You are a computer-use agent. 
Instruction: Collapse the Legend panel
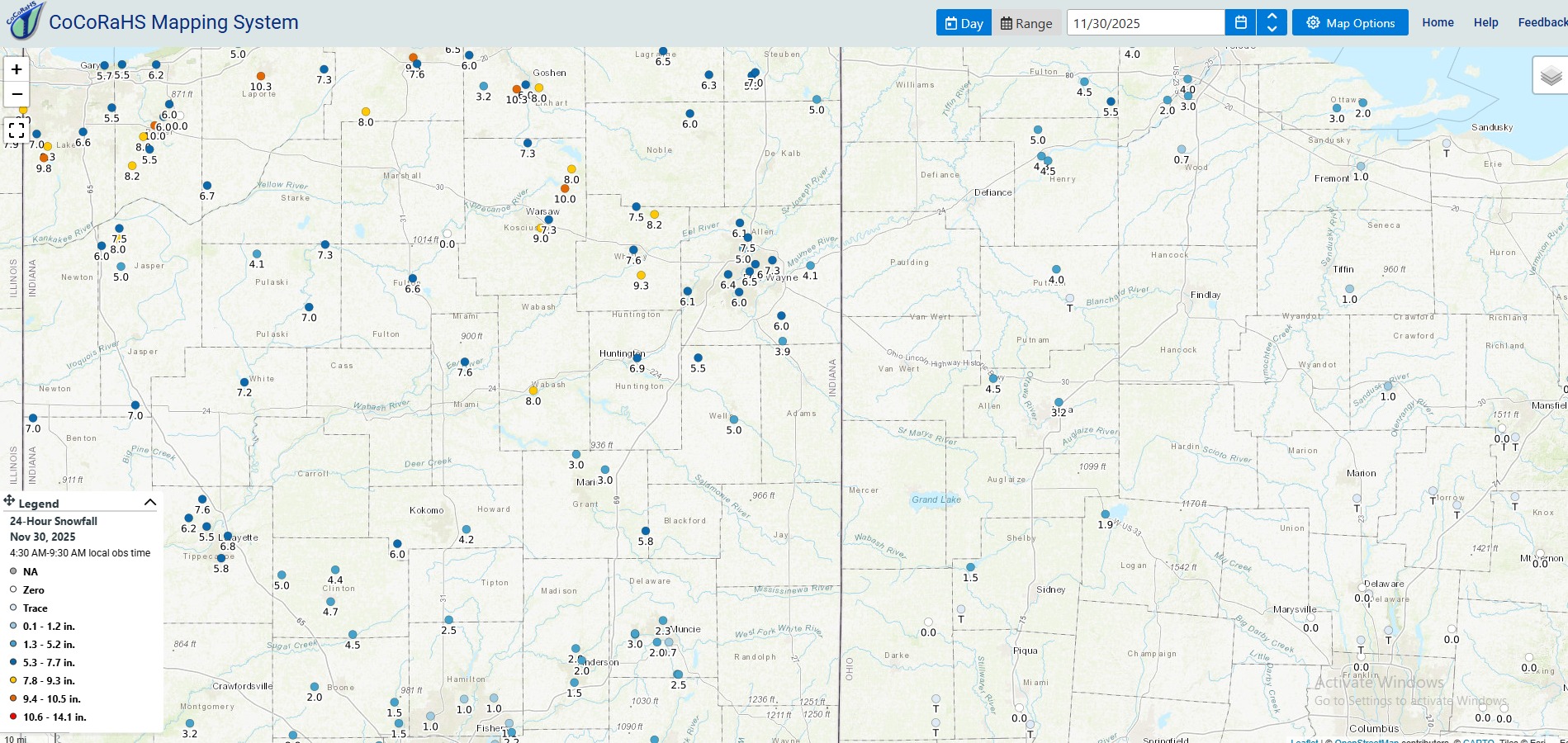150,502
